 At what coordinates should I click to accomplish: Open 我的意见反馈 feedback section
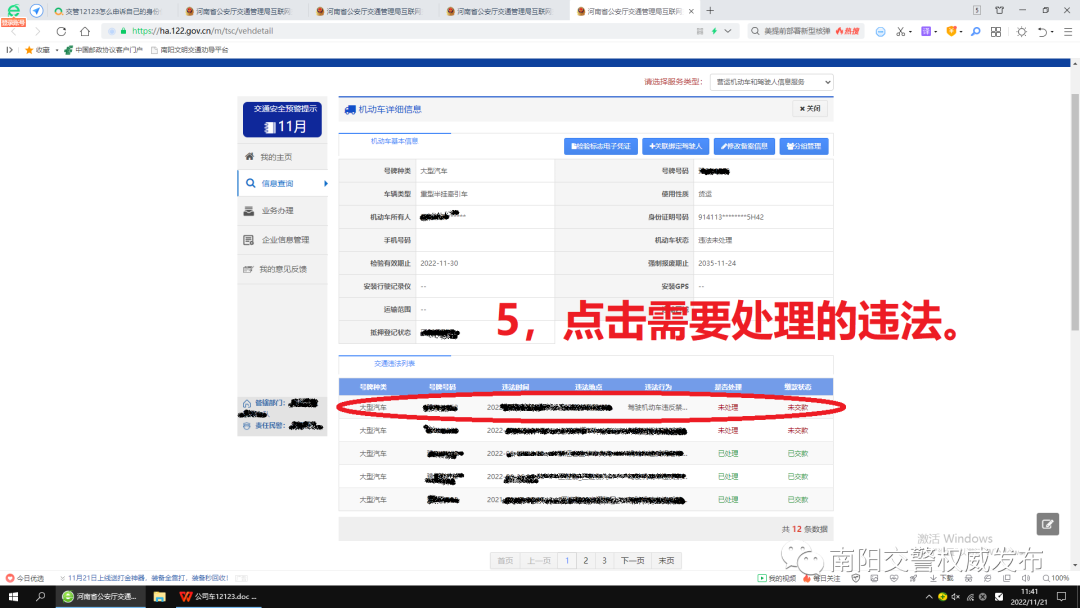tap(282, 268)
